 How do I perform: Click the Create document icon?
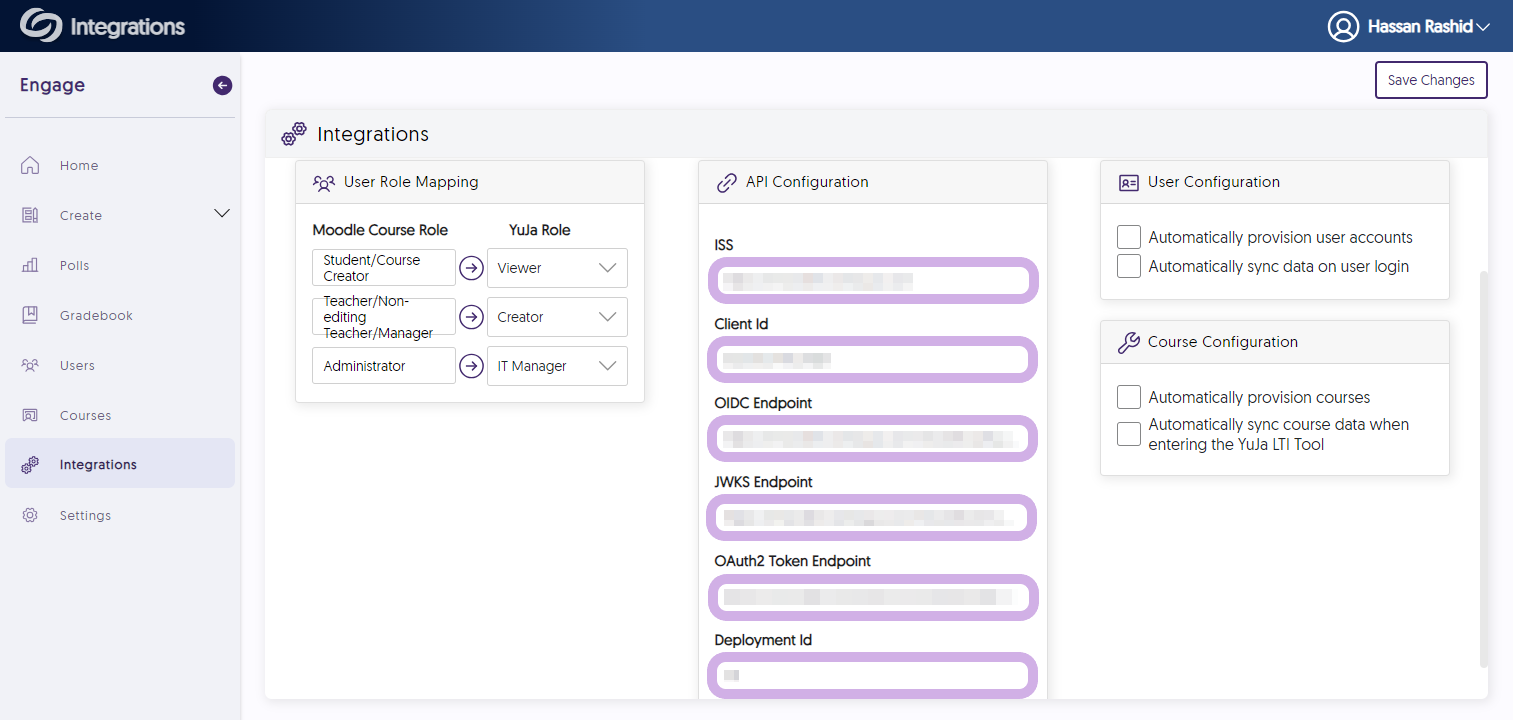pyautogui.click(x=30, y=215)
